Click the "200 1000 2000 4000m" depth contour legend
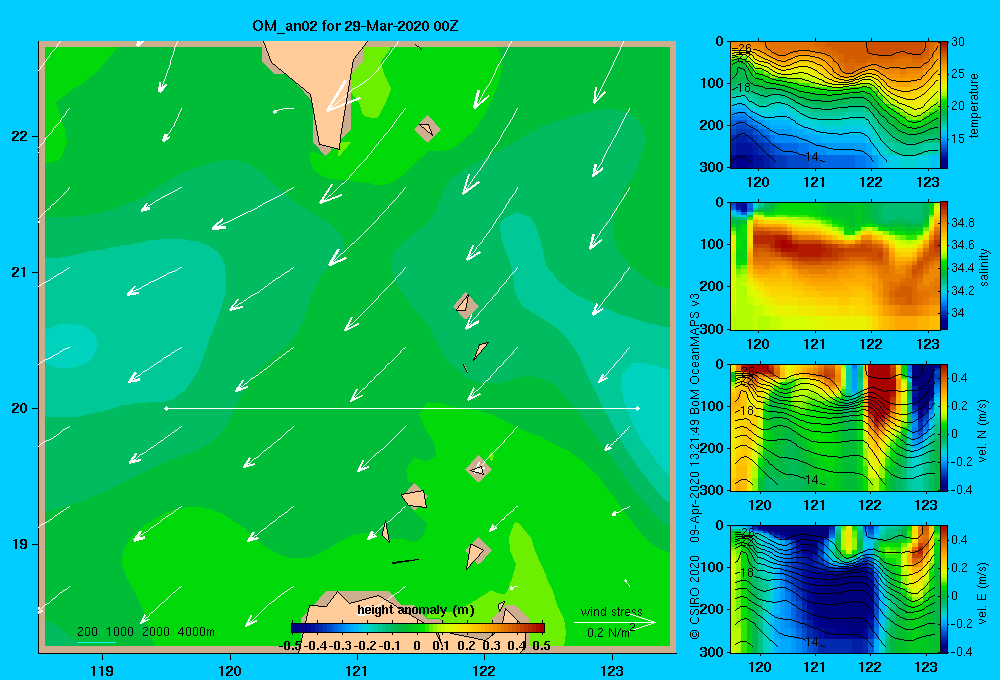Image resolution: width=1000 pixels, height=680 pixels. pos(145,632)
